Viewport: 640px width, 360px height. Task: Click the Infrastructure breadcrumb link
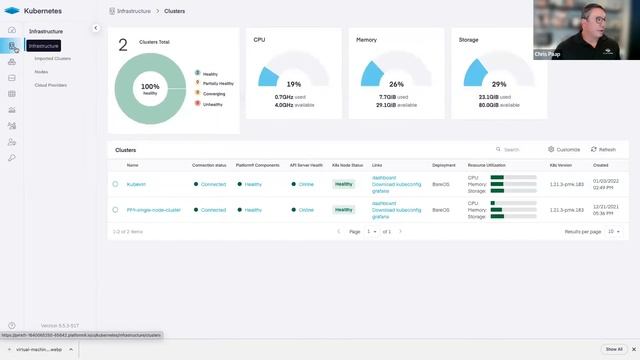click(133, 11)
